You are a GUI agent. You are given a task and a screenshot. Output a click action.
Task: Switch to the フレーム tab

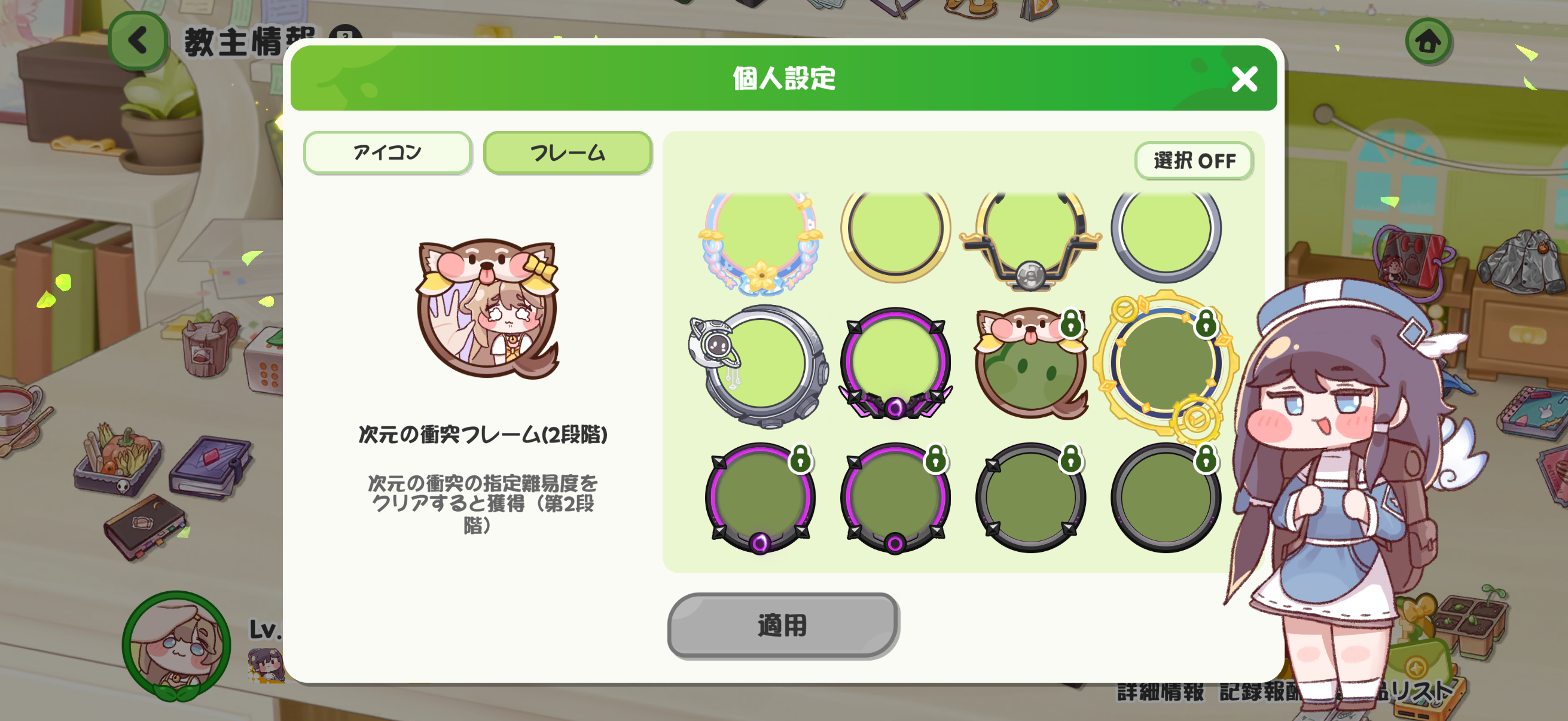[x=568, y=152]
